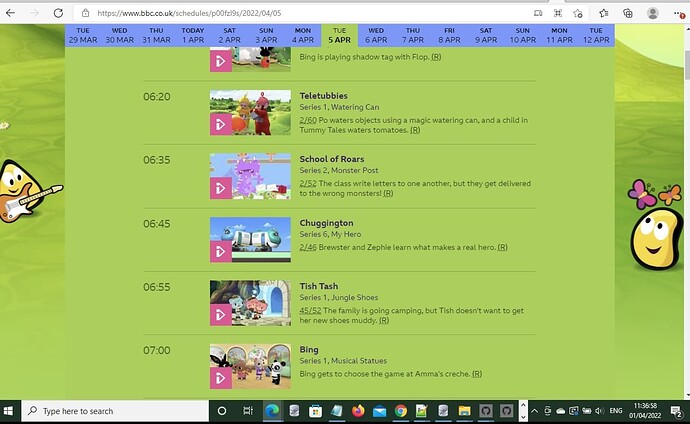
Task: Open the Mail app from taskbar
Action: 379,411
